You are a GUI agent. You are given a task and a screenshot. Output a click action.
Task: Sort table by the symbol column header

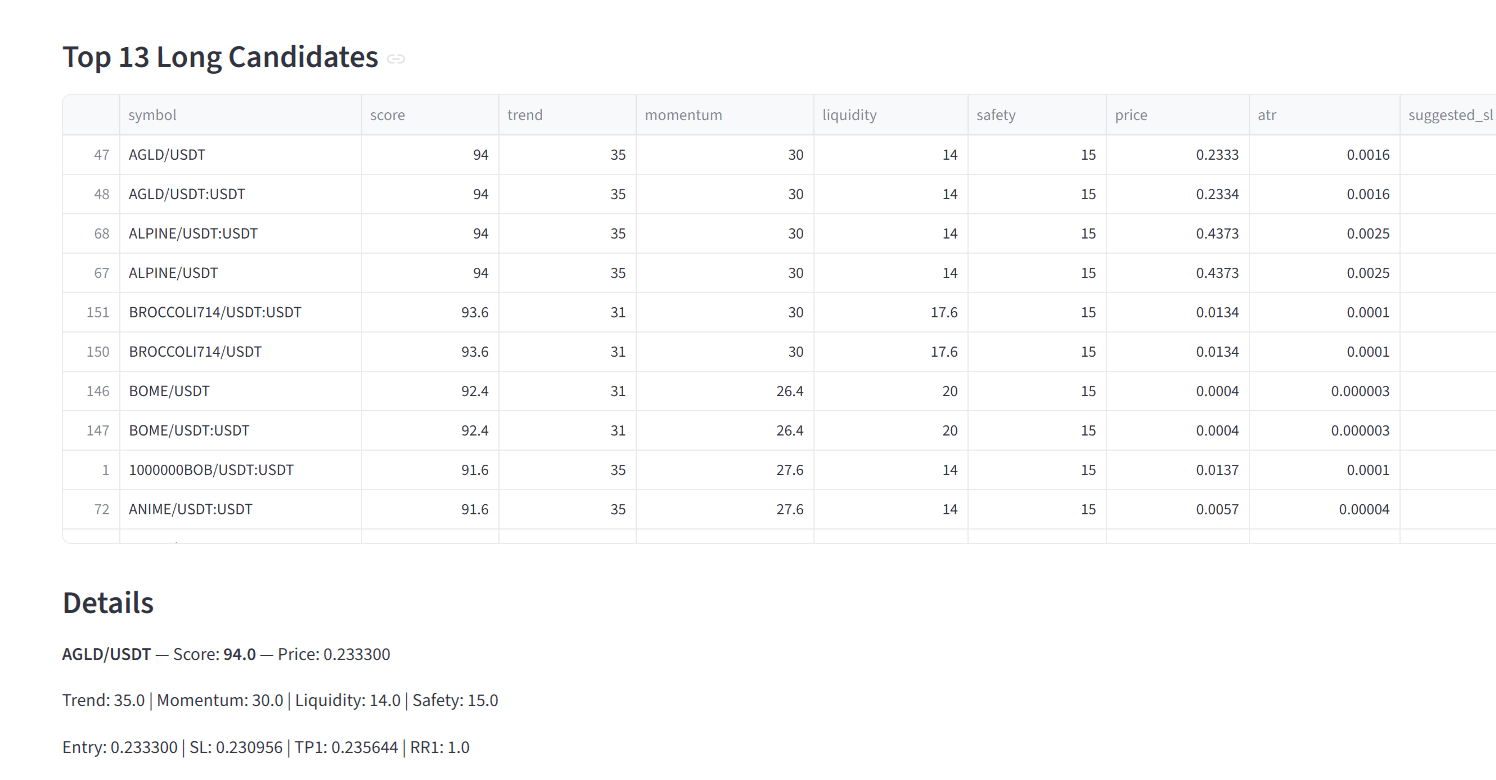coord(152,115)
